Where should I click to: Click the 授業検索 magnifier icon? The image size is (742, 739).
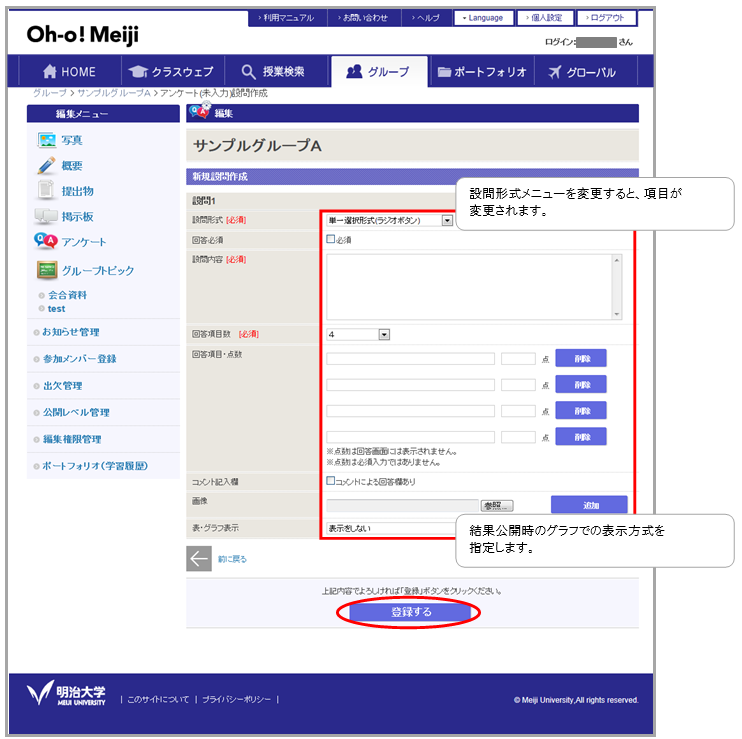click(248, 71)
